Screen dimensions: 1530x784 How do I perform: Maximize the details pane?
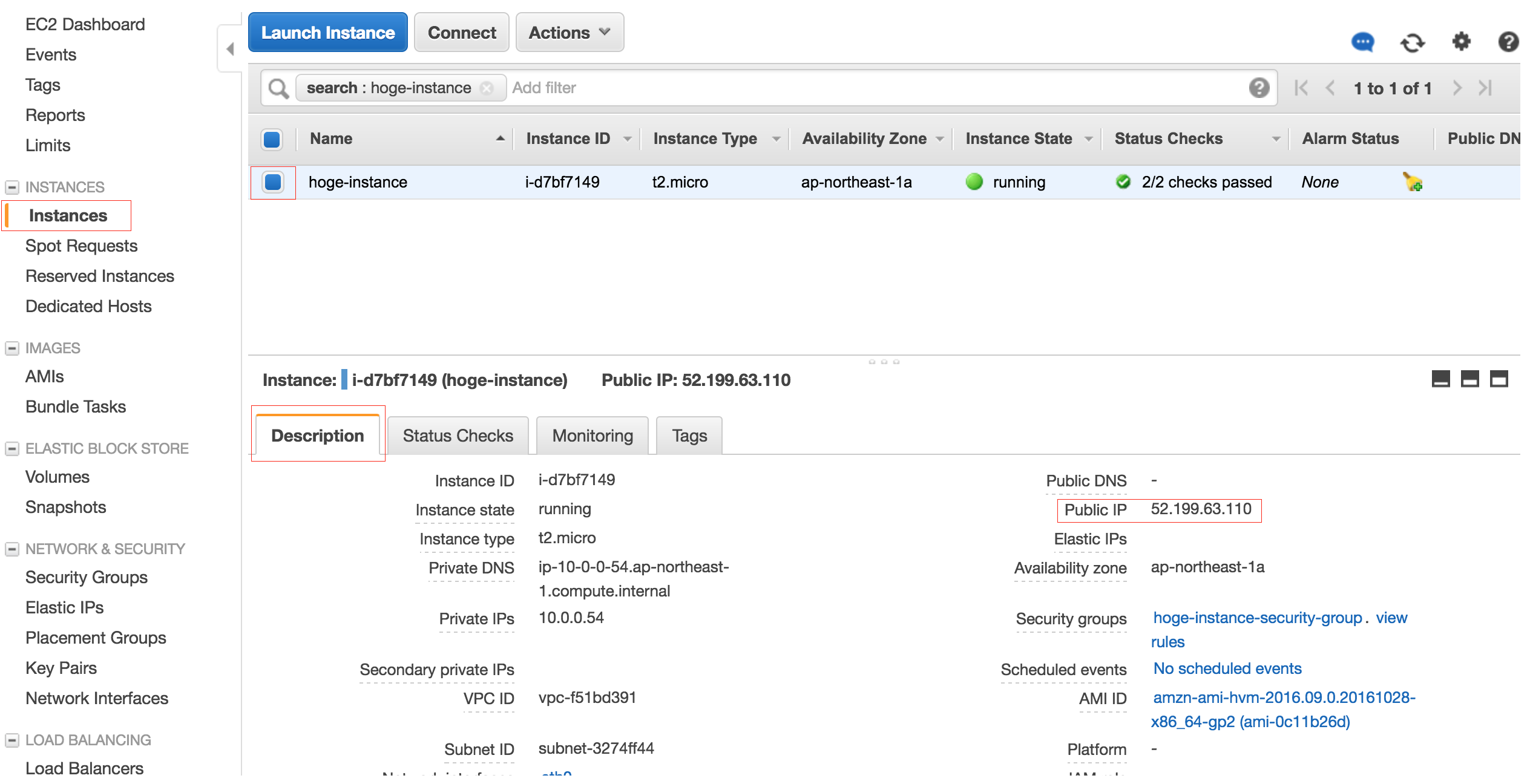click(x=1499, y=379)
